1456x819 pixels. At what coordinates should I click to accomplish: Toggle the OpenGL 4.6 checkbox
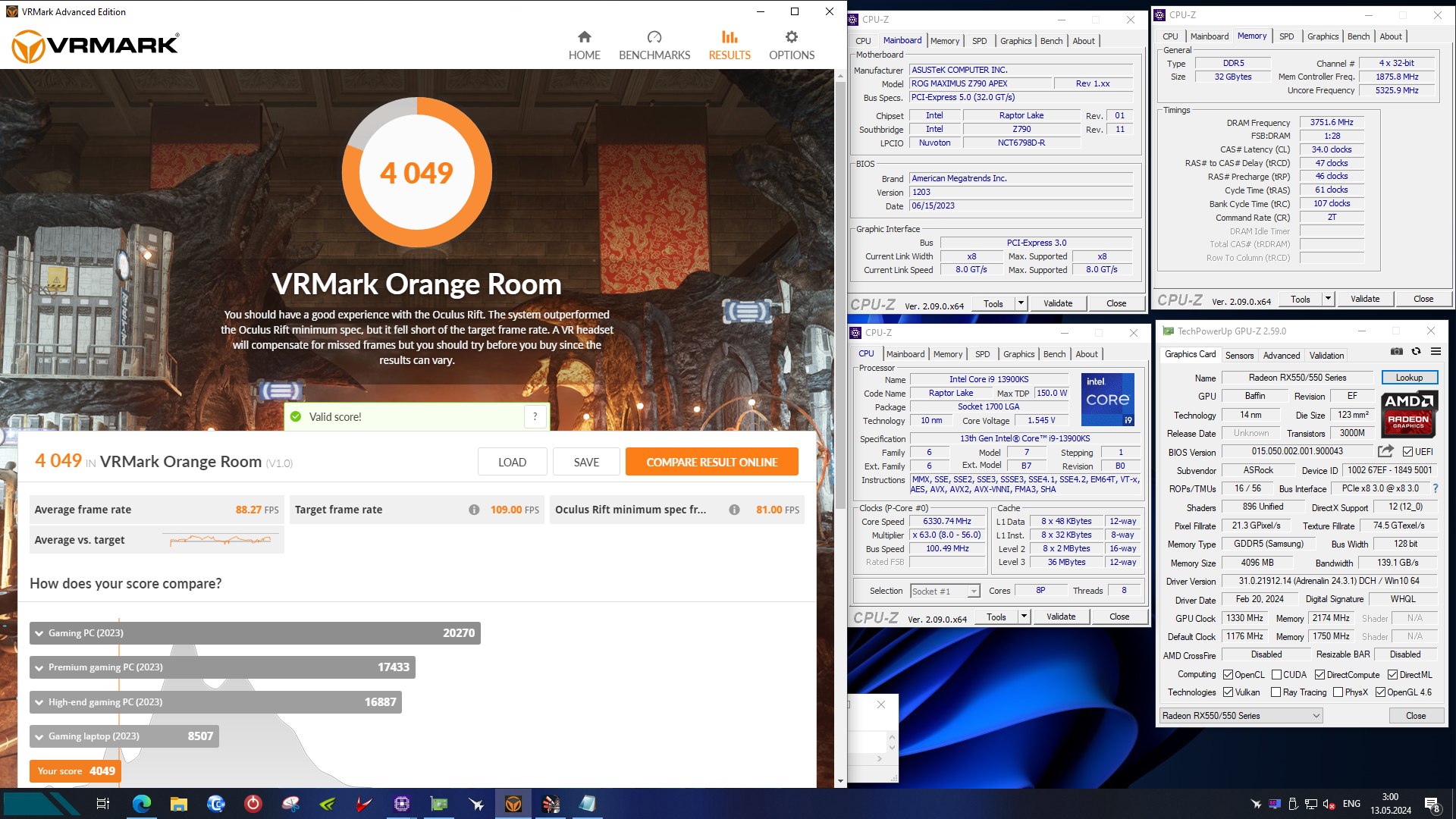[x=1380, y=692]
